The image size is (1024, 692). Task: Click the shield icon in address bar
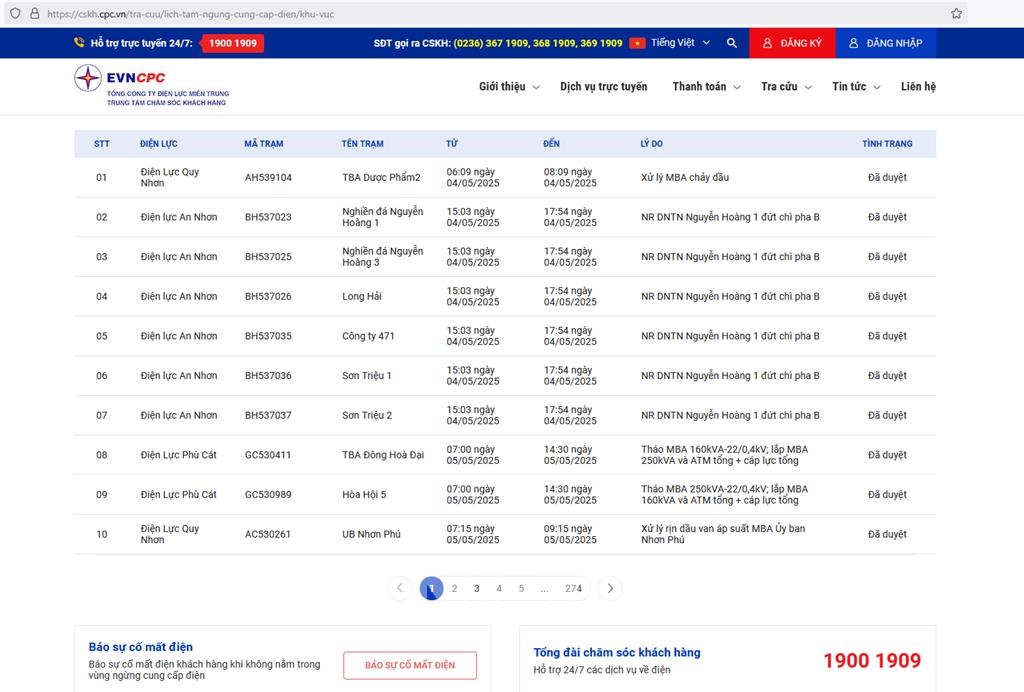[14, 14]
